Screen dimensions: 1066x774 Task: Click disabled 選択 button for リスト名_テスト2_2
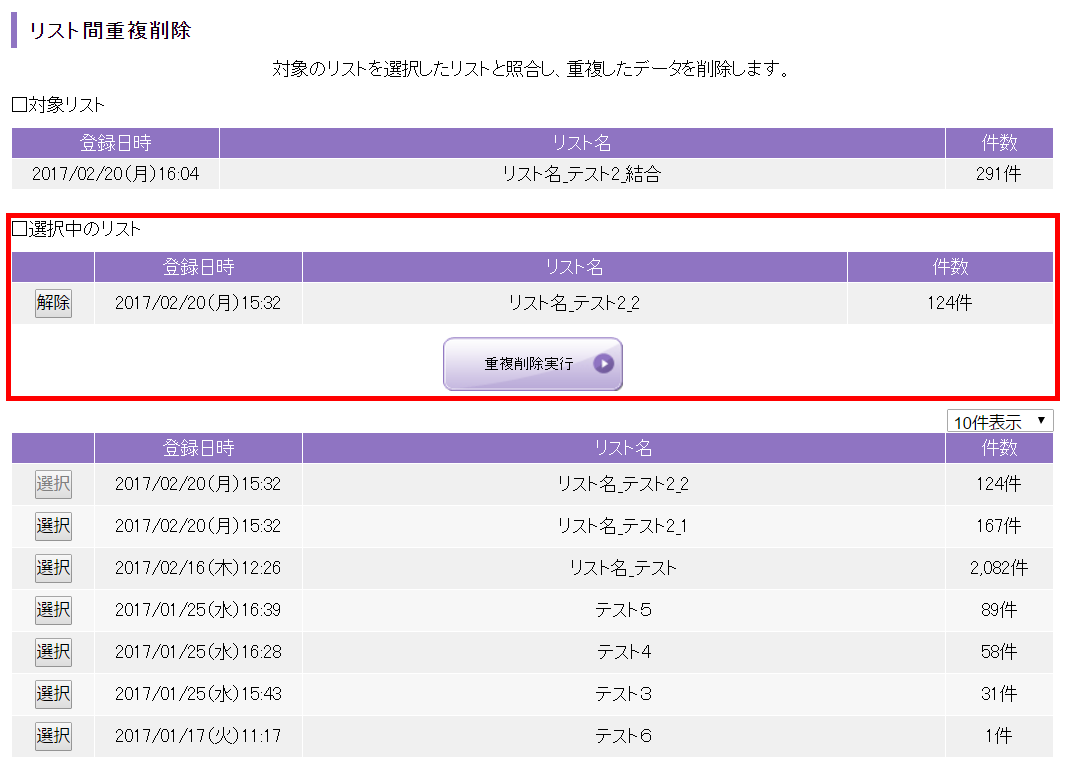(x=53, y=484)
